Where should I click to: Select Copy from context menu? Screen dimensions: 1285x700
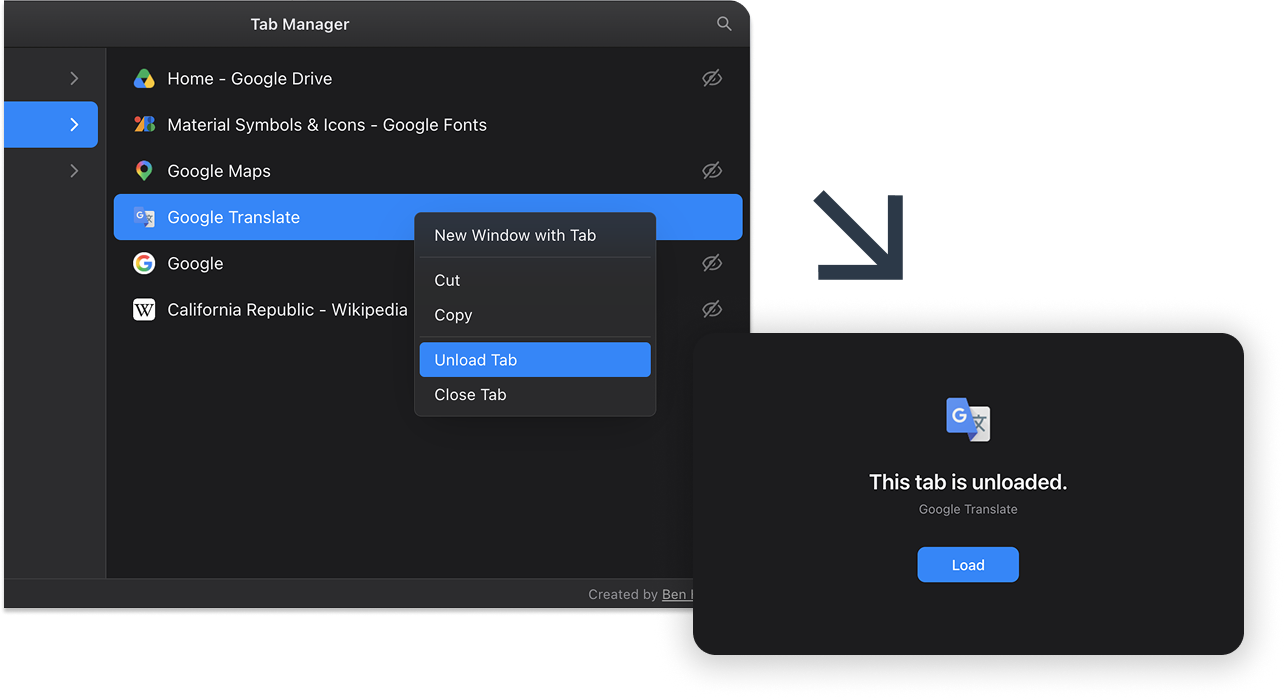[535, 315]
